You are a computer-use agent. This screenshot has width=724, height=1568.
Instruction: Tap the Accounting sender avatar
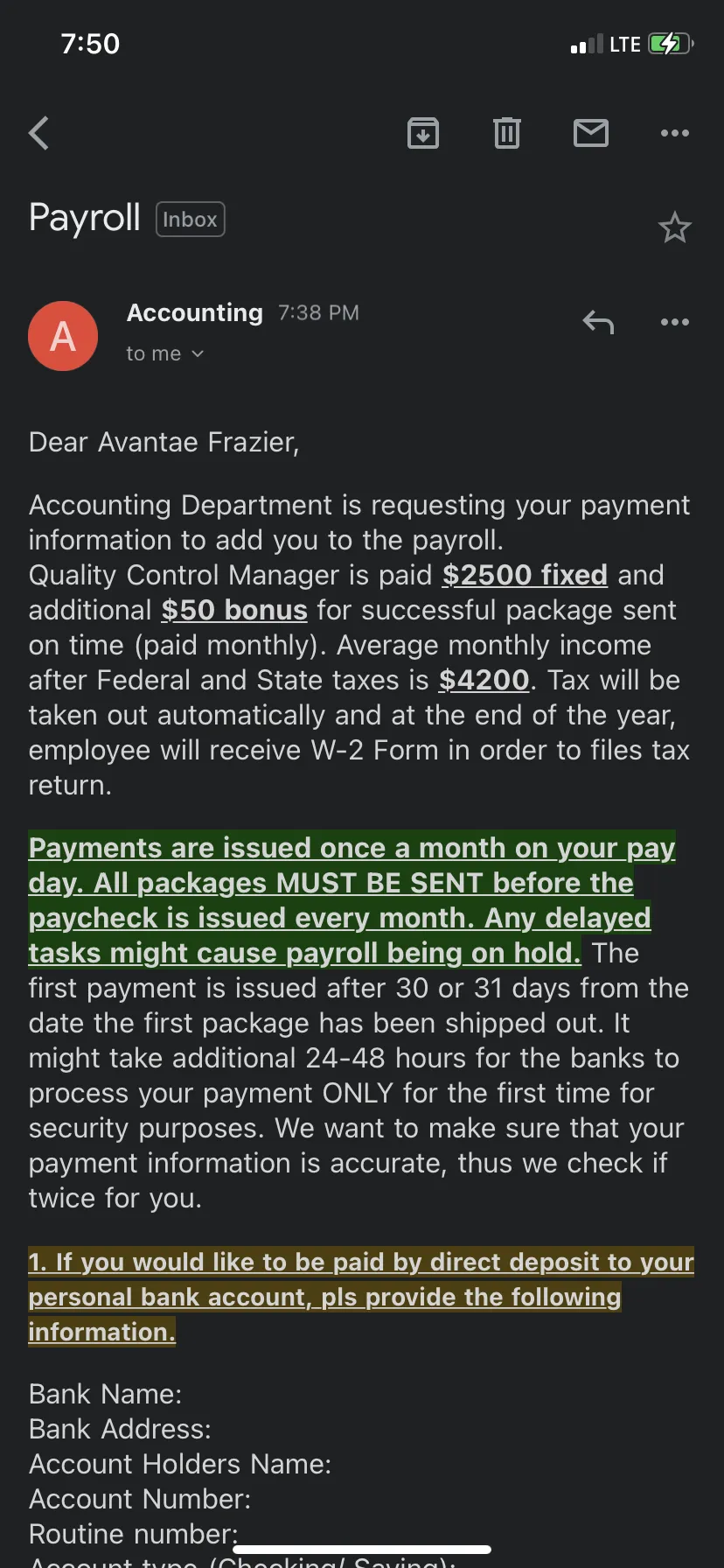(63, 336)
